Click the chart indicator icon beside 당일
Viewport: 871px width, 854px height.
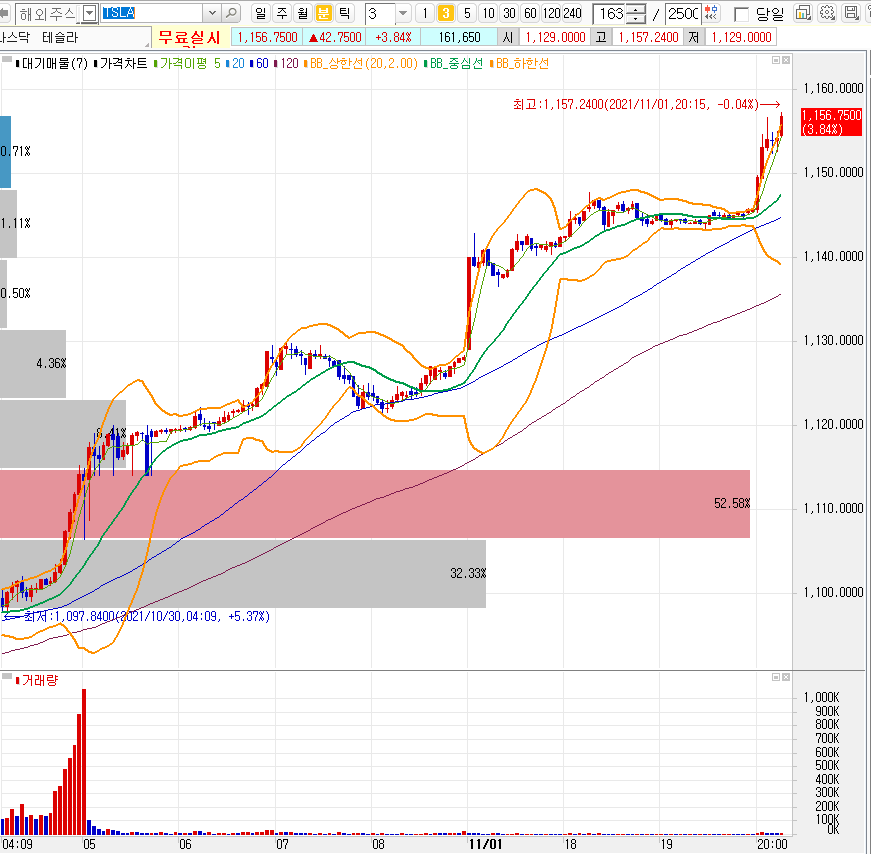click(803, 13)
